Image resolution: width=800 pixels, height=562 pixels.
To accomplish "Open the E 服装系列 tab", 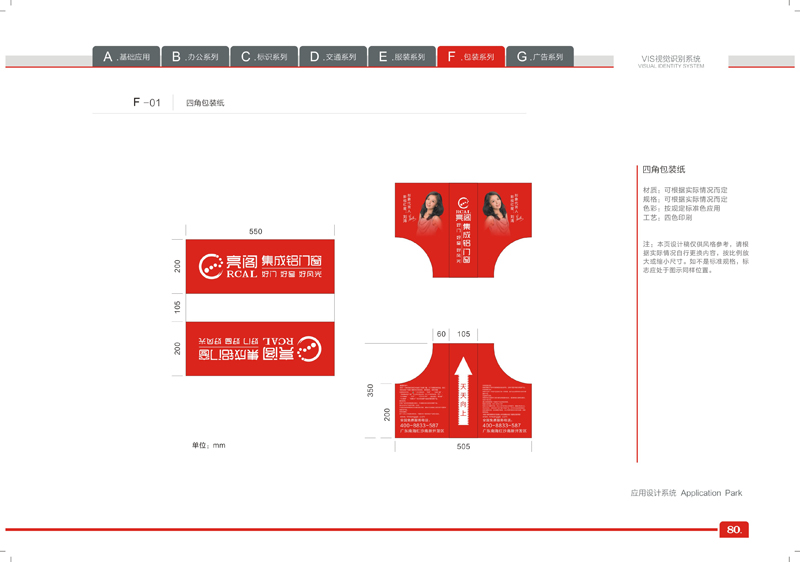I will (x=402, y=57).
